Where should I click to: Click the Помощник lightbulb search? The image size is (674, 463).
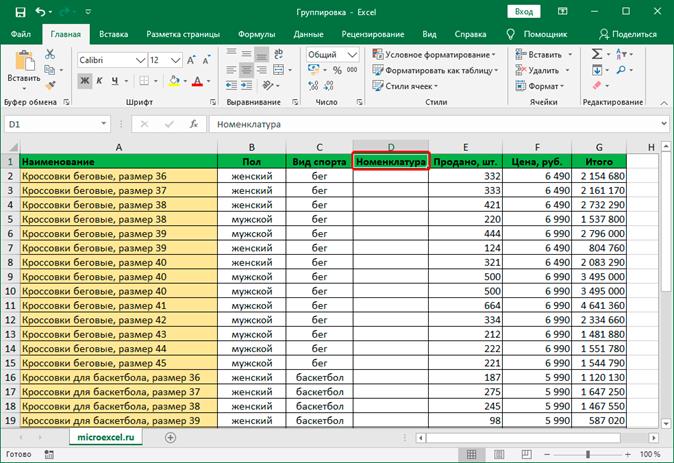coord(537,34)
